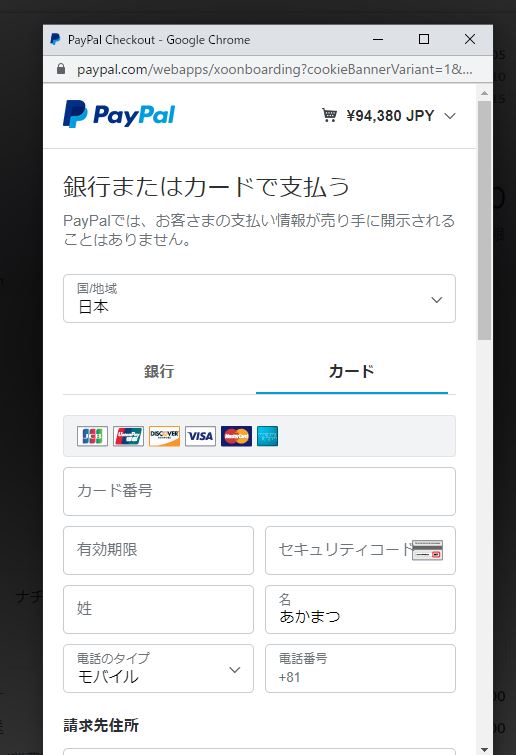Open the 電話のタイプ dropdown
Viewport: 516px width, 755px height.
[158, 668]
